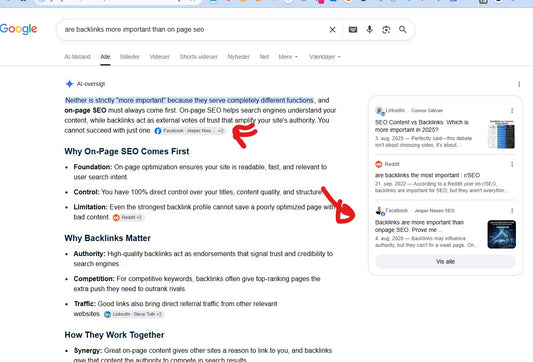Go to the Google home logo
The image size is (533, 362).
(18, 29)
